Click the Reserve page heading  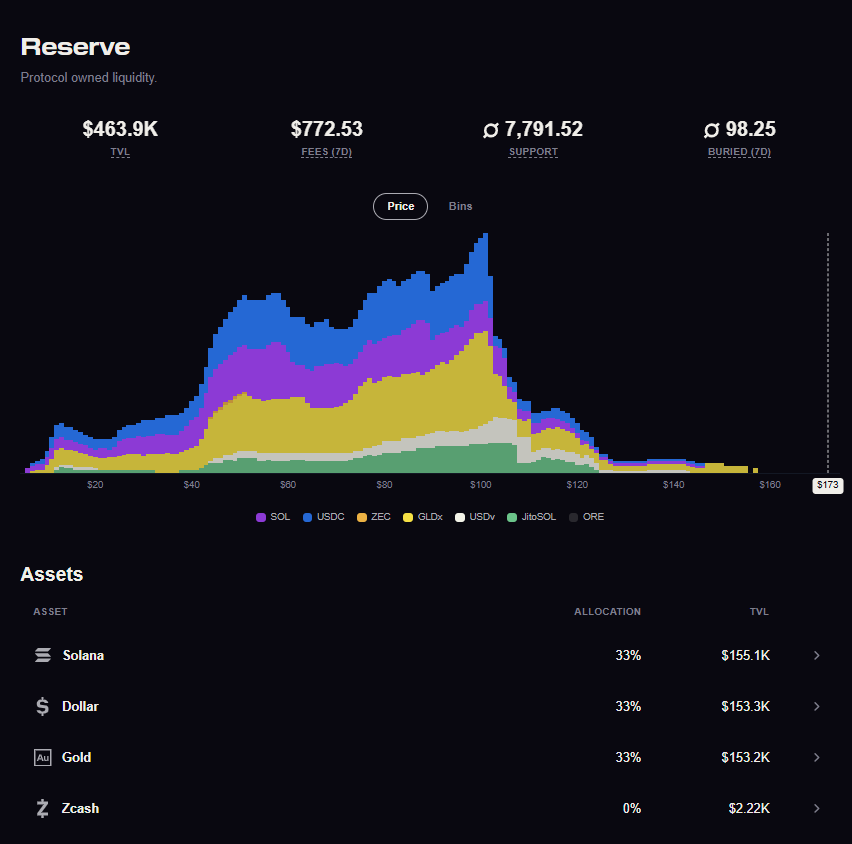[76, 47]
